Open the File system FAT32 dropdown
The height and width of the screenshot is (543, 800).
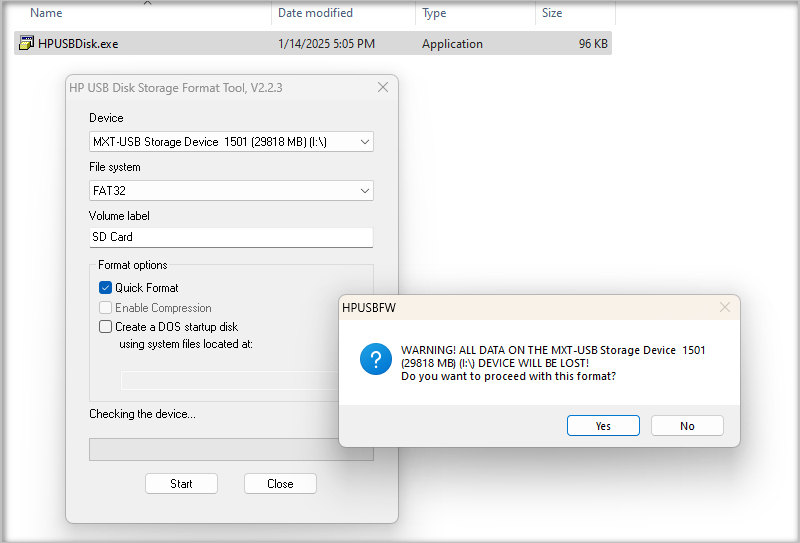231,190
